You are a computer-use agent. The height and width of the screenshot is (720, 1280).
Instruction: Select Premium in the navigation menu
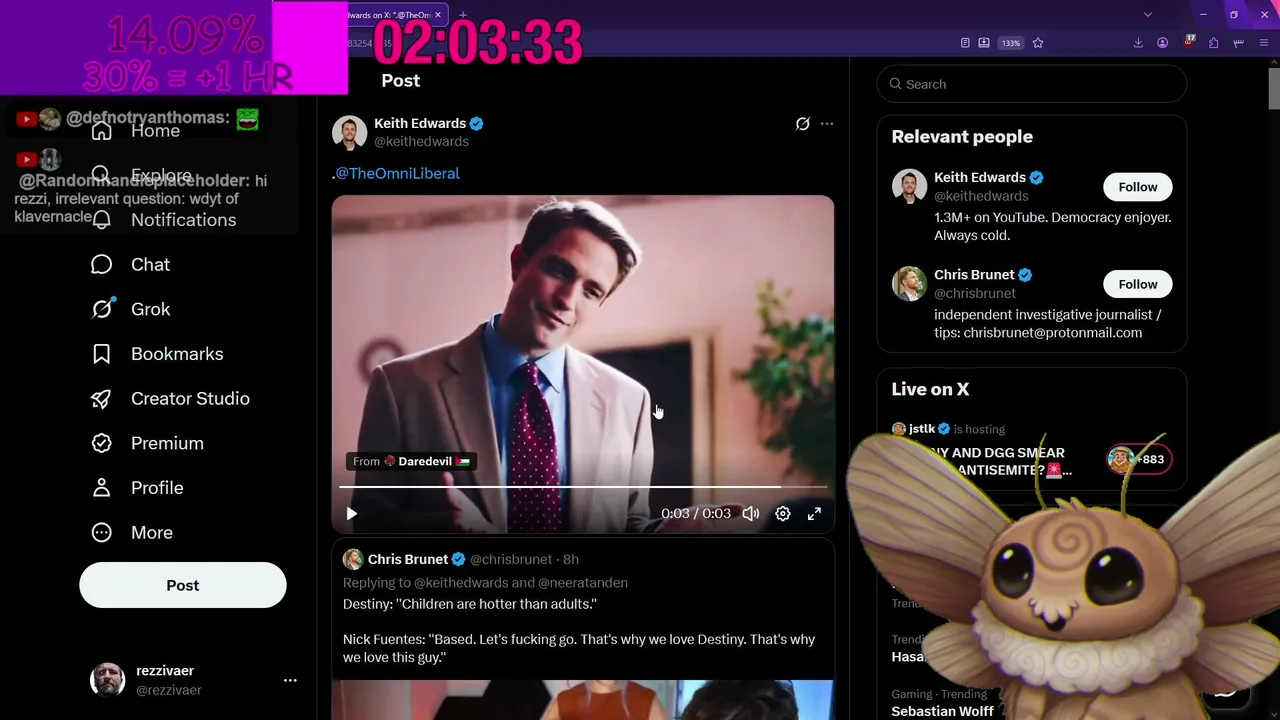[x=167, y=443]
